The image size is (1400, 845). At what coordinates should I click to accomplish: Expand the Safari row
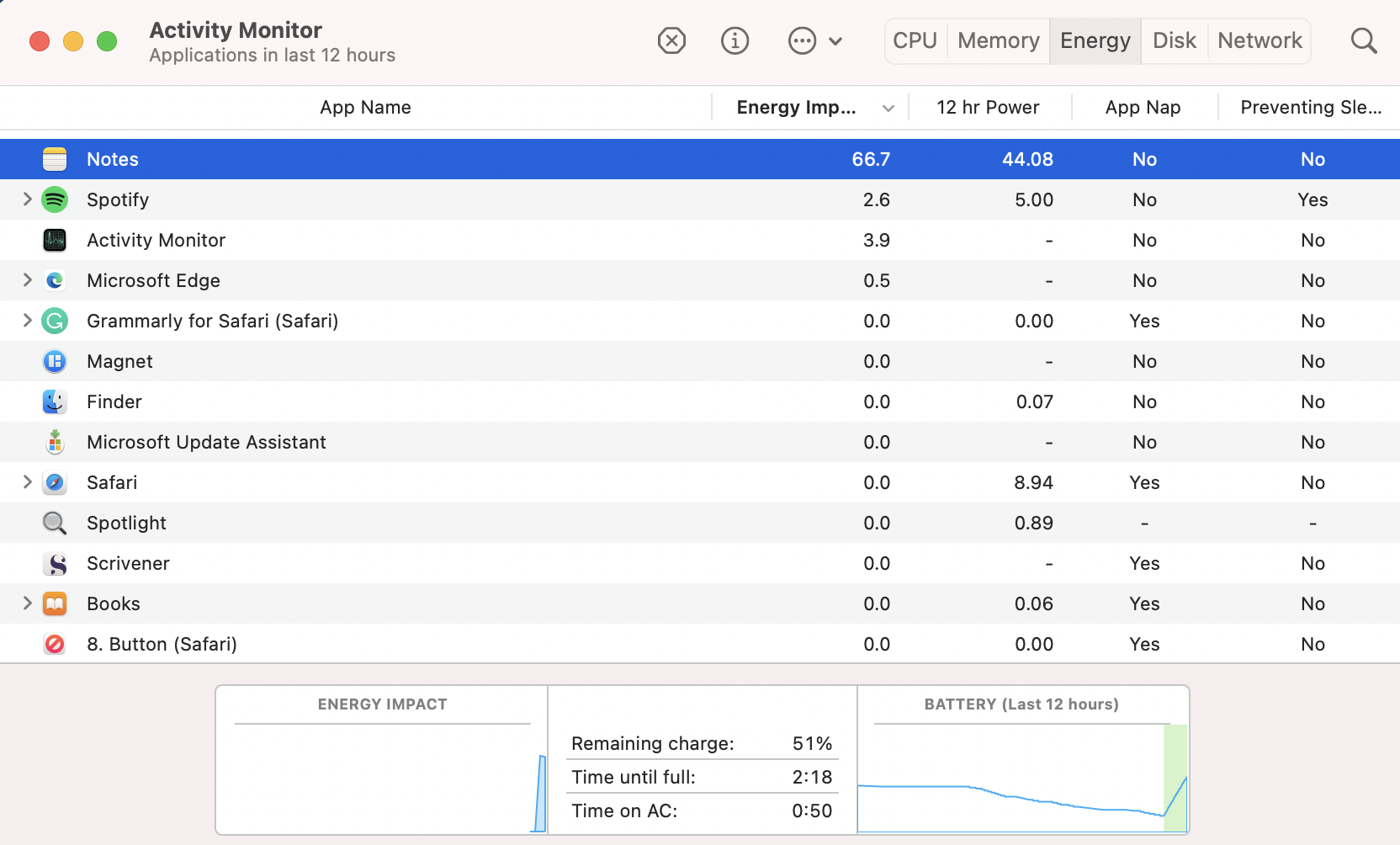[x=27, y=482]
